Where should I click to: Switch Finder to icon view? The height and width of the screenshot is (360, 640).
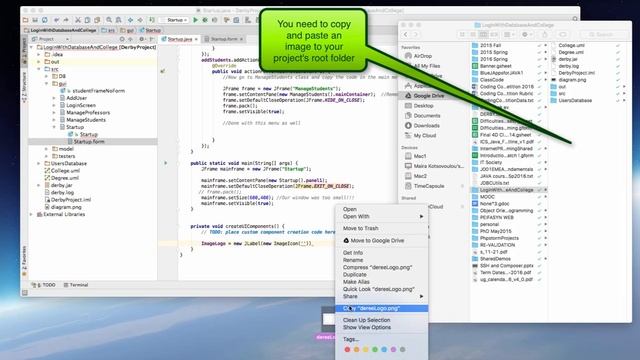point(462,35)
